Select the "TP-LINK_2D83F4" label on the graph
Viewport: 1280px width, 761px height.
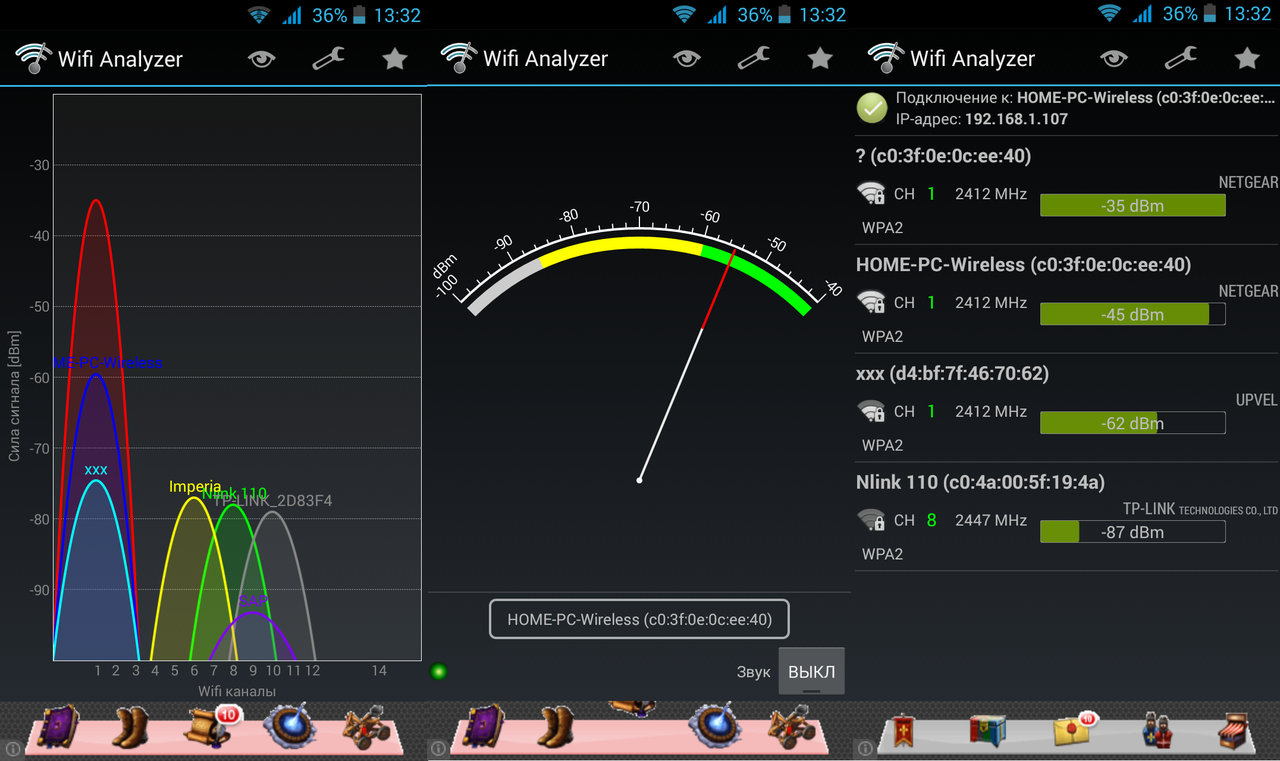pyautogui.click(x=272, y=500)
